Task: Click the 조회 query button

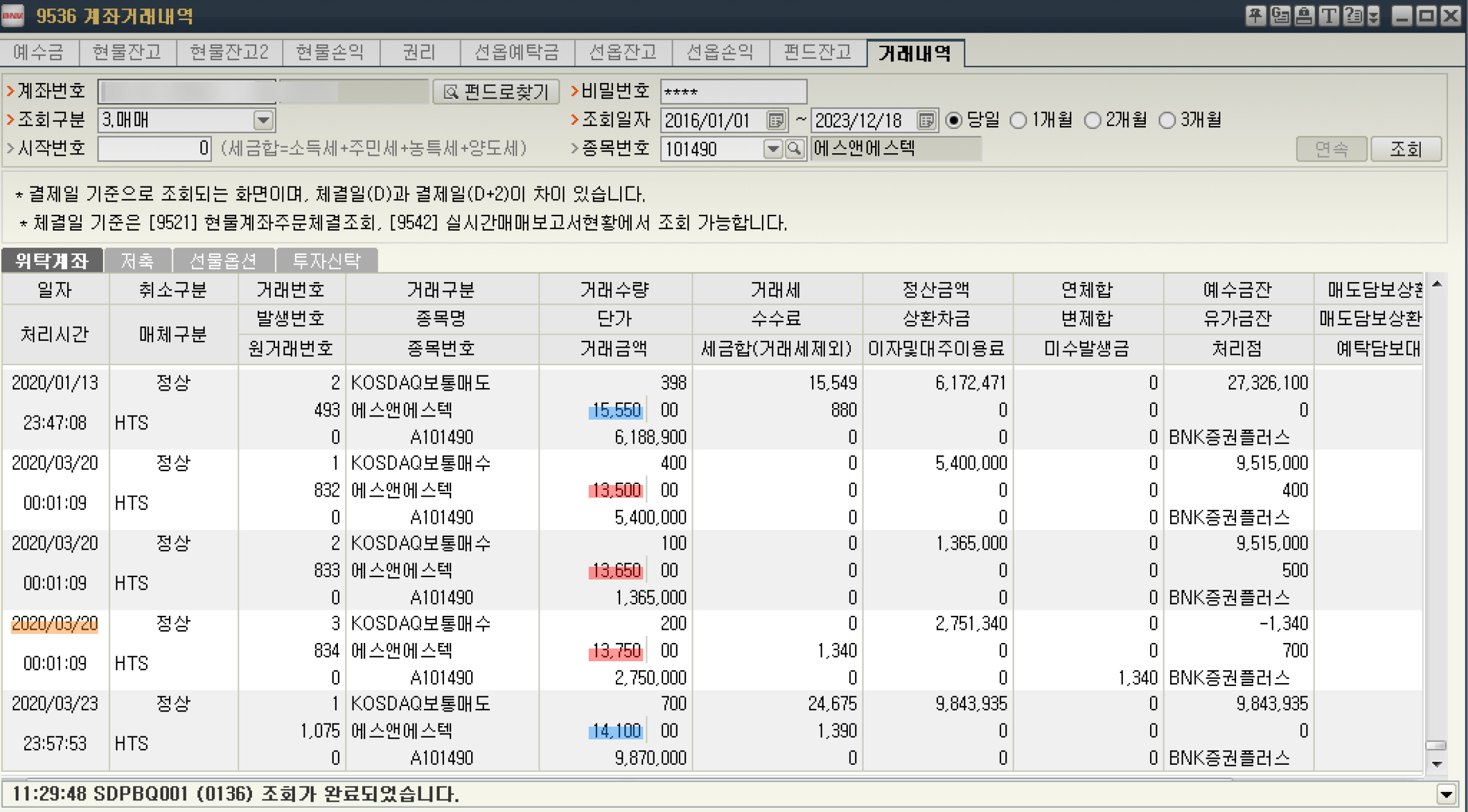Action: pyautogui.click(x=1406, y=148)
